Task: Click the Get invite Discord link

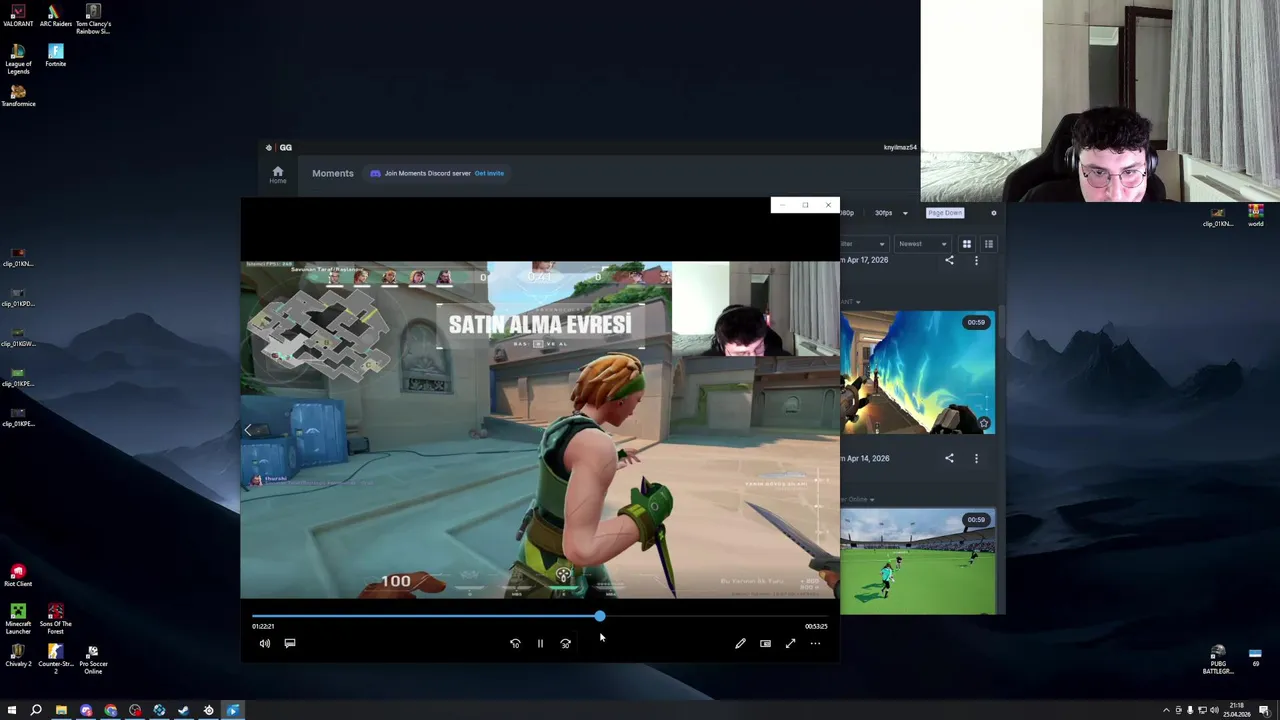Action: (489, 173)
